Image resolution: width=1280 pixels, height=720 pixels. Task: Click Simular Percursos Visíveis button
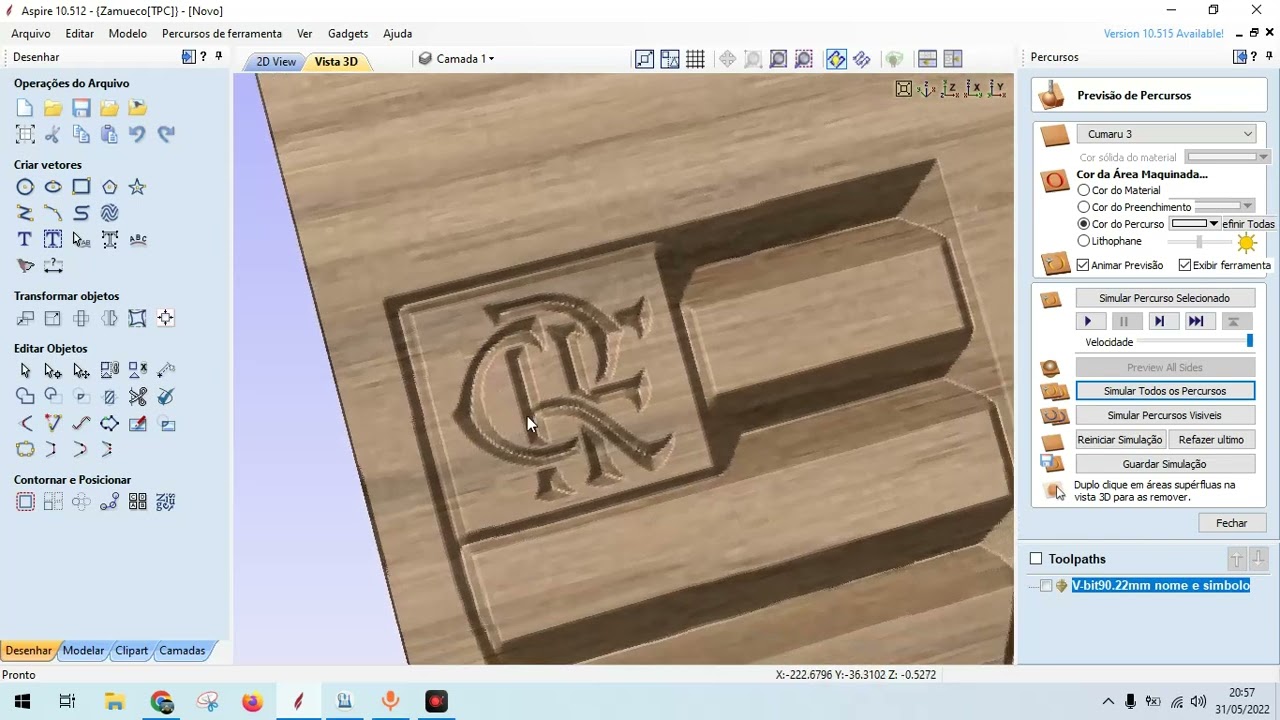click(1165, 415)
